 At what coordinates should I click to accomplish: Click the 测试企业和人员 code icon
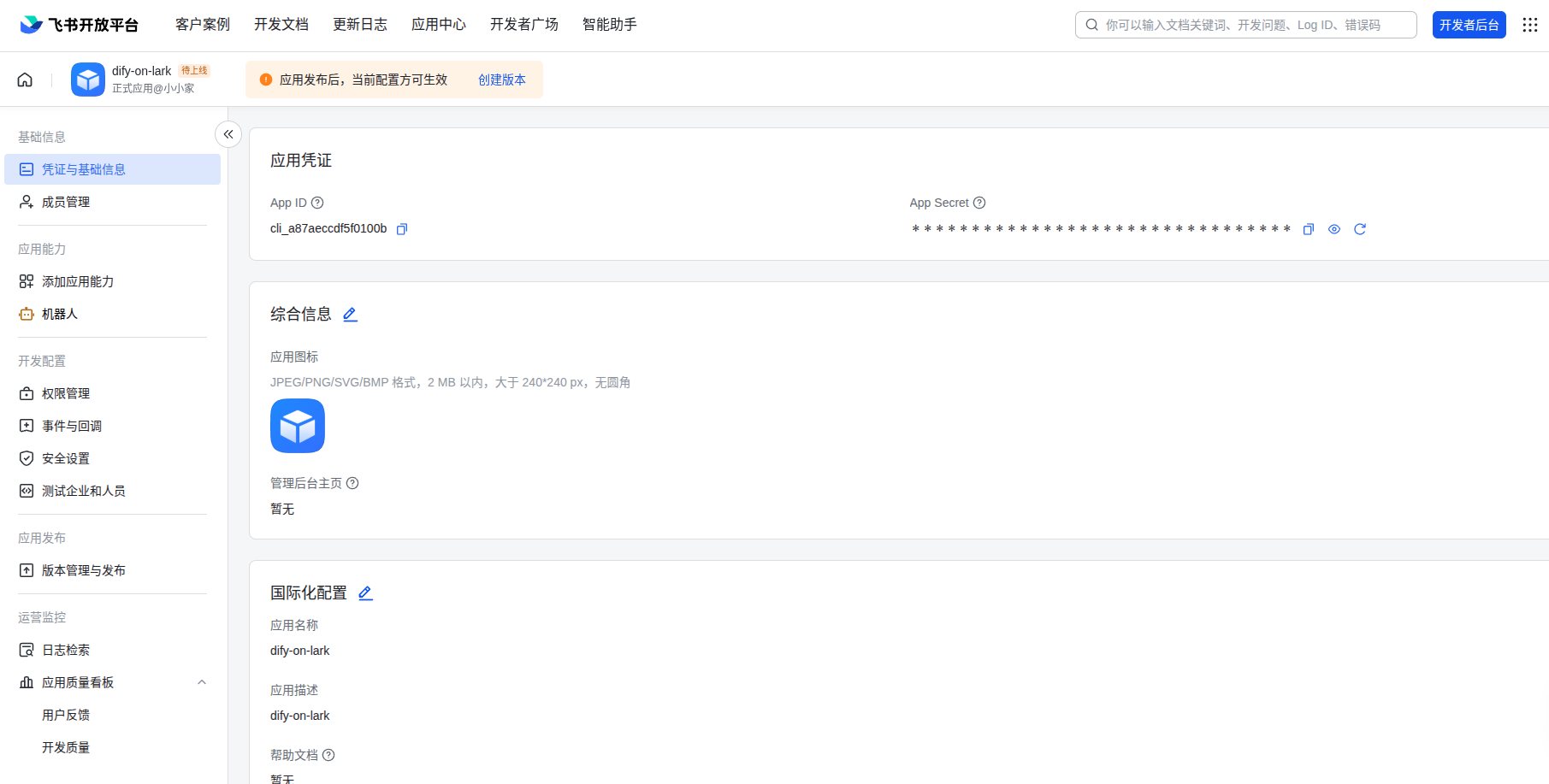[x=27, y=491]
